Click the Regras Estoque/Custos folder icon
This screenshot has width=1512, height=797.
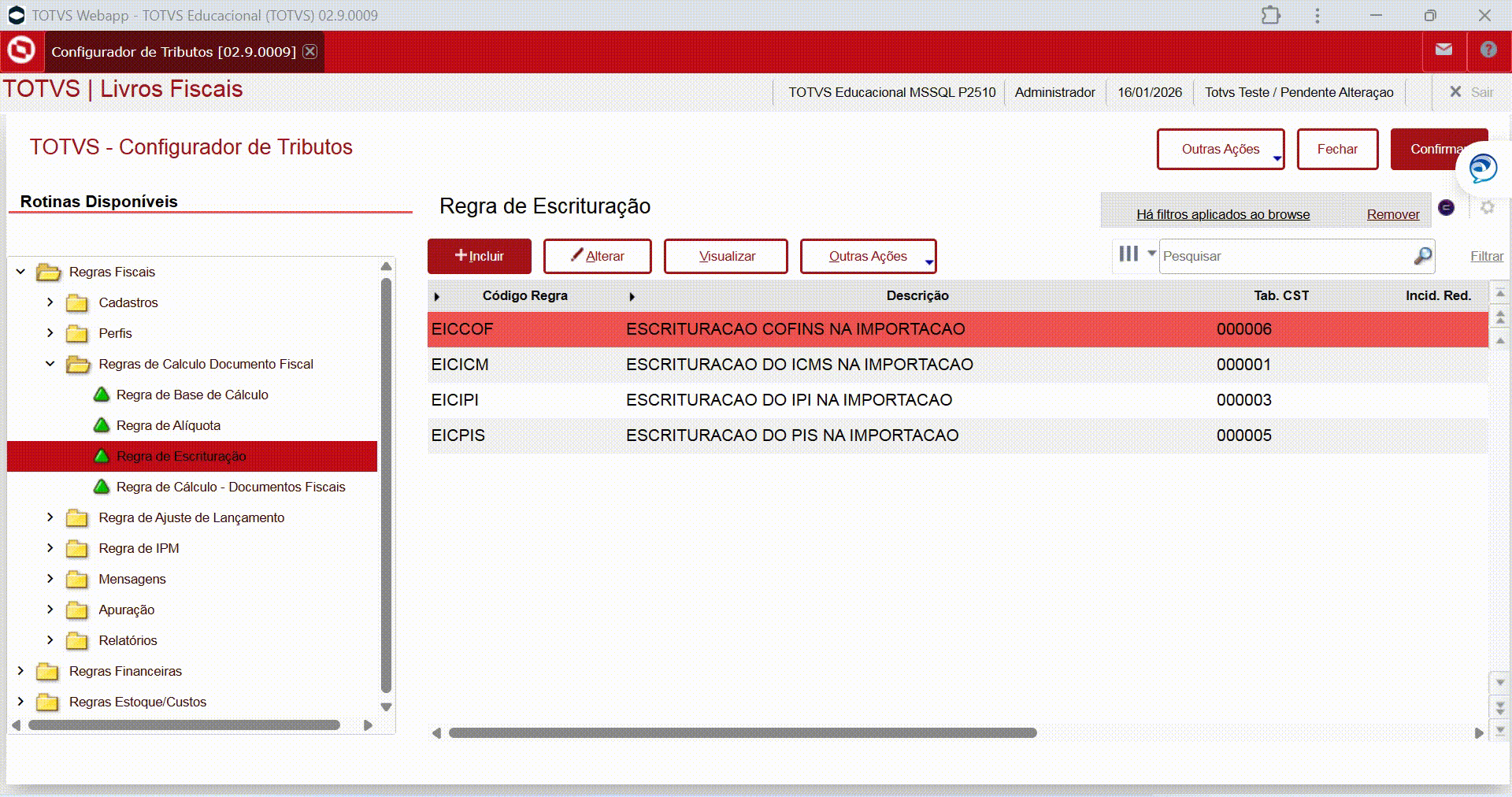coord(48,702)
